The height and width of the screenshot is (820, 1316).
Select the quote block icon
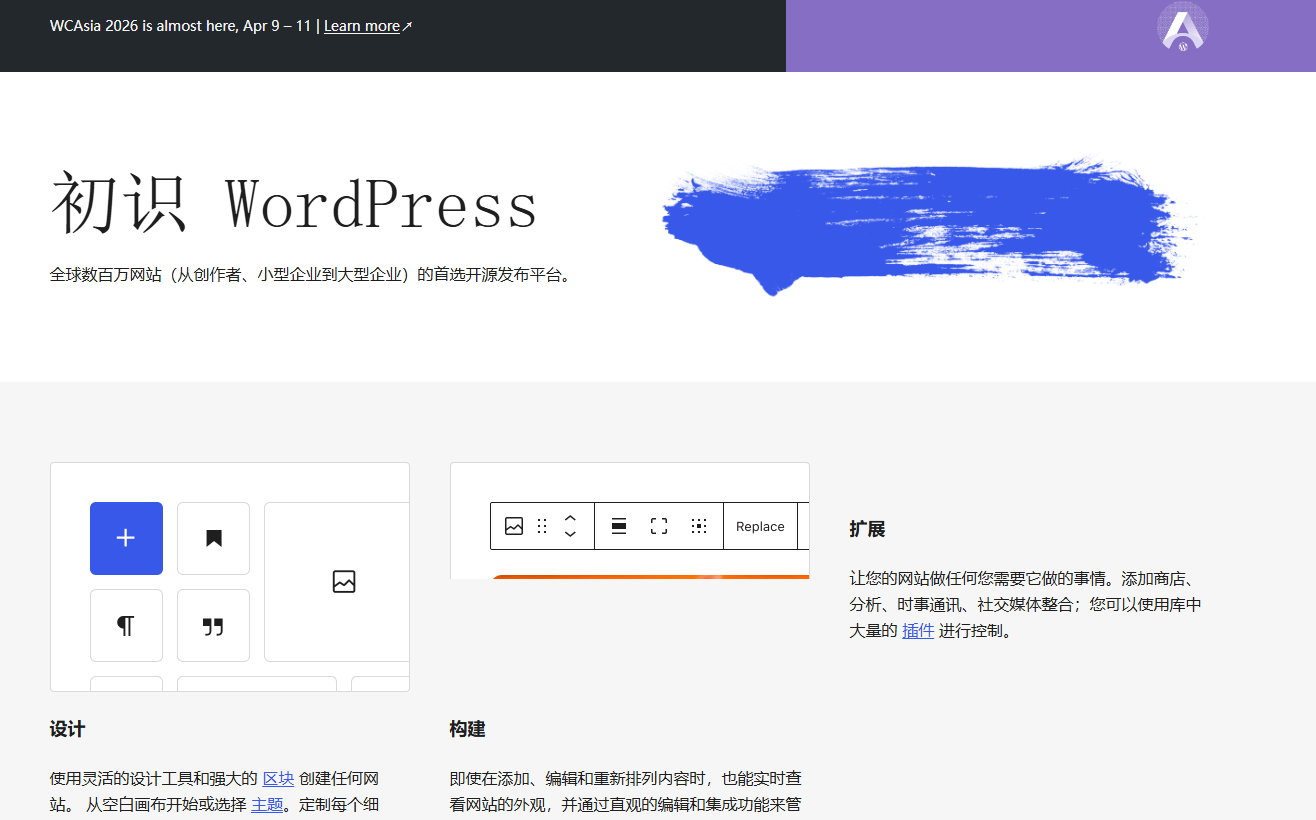point(213,625)
